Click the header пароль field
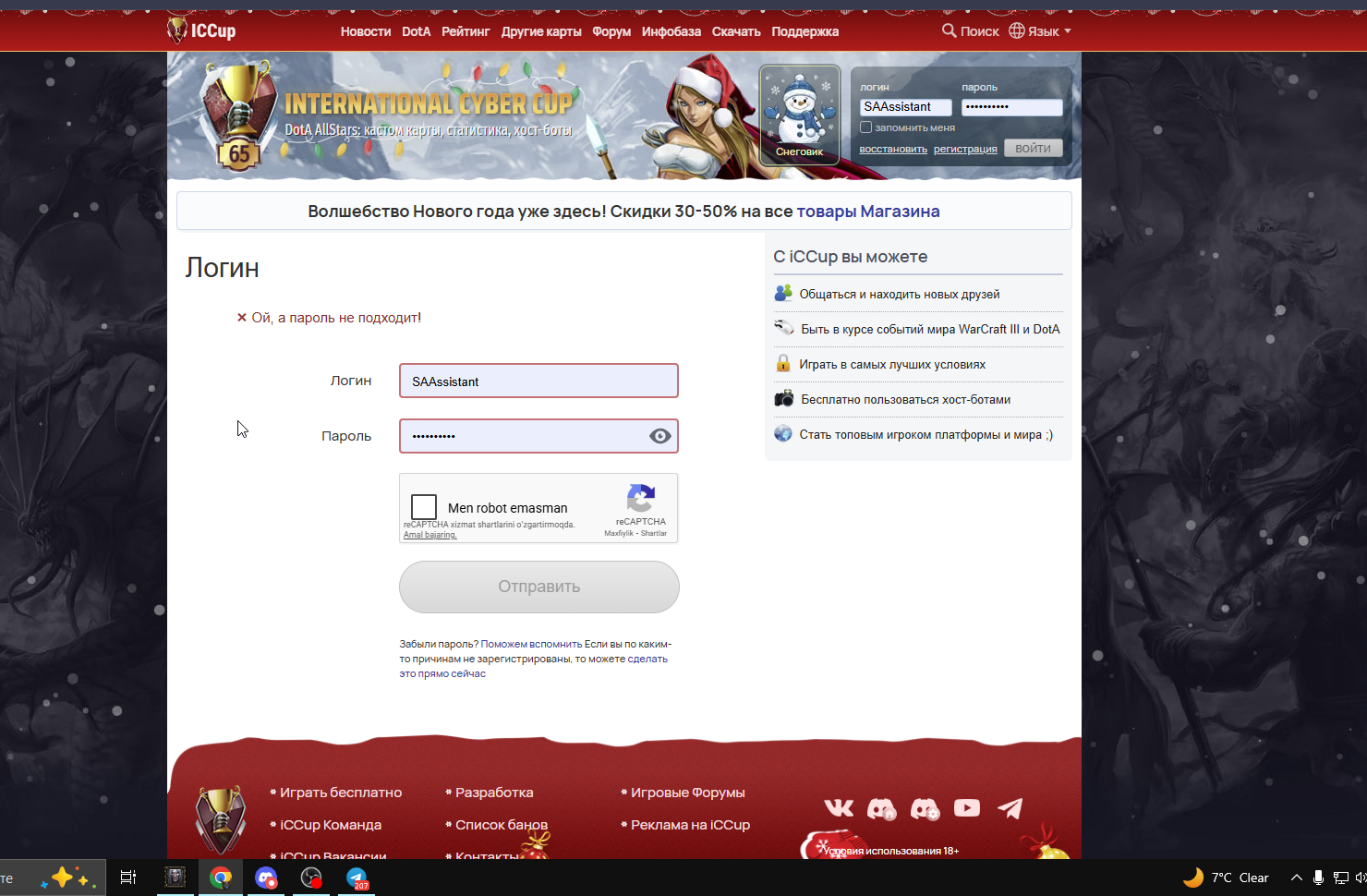The image size is (1367, 896). pos(1012,107)
